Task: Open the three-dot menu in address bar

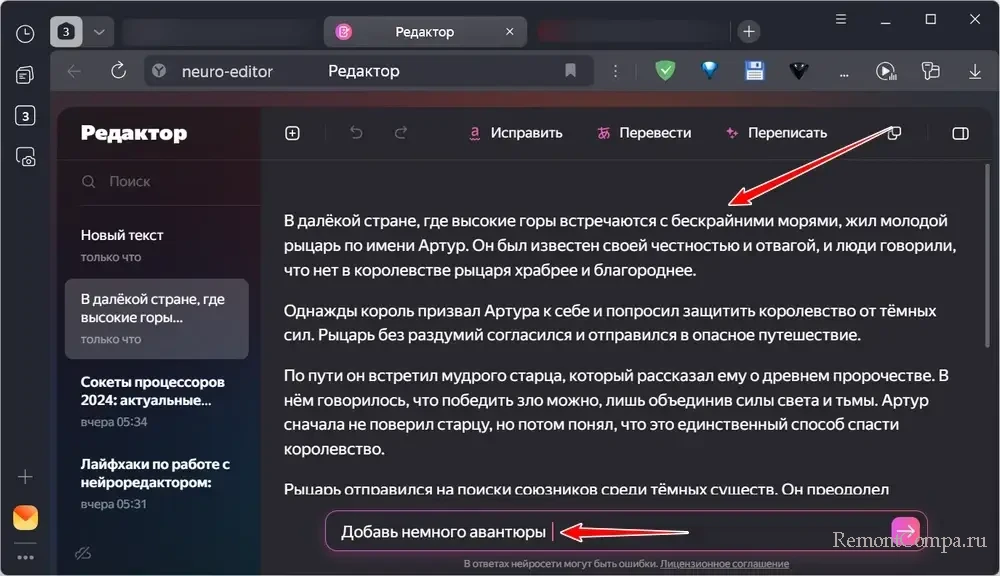Action: click(615, 71)
